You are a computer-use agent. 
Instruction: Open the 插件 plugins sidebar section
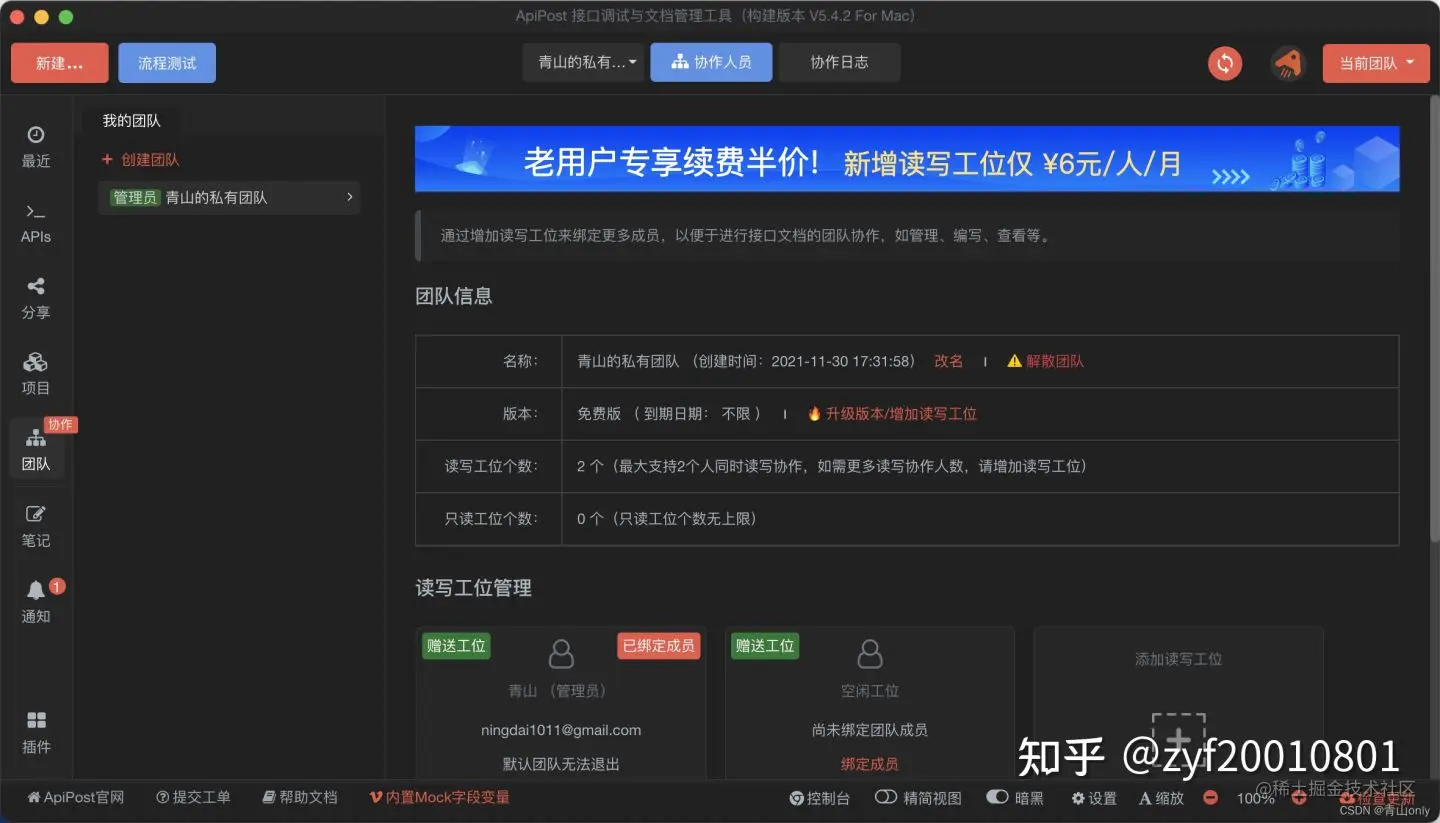(x=36, y=732)
